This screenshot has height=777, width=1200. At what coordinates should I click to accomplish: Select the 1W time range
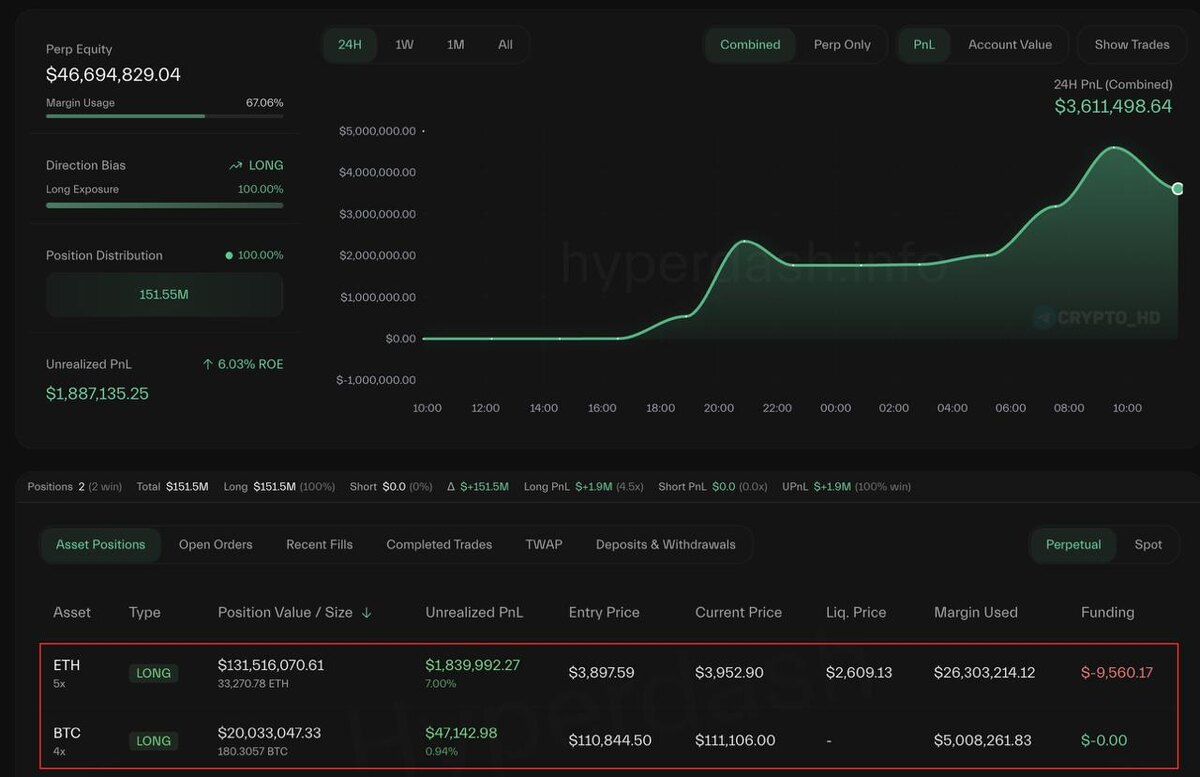[404, 45]
